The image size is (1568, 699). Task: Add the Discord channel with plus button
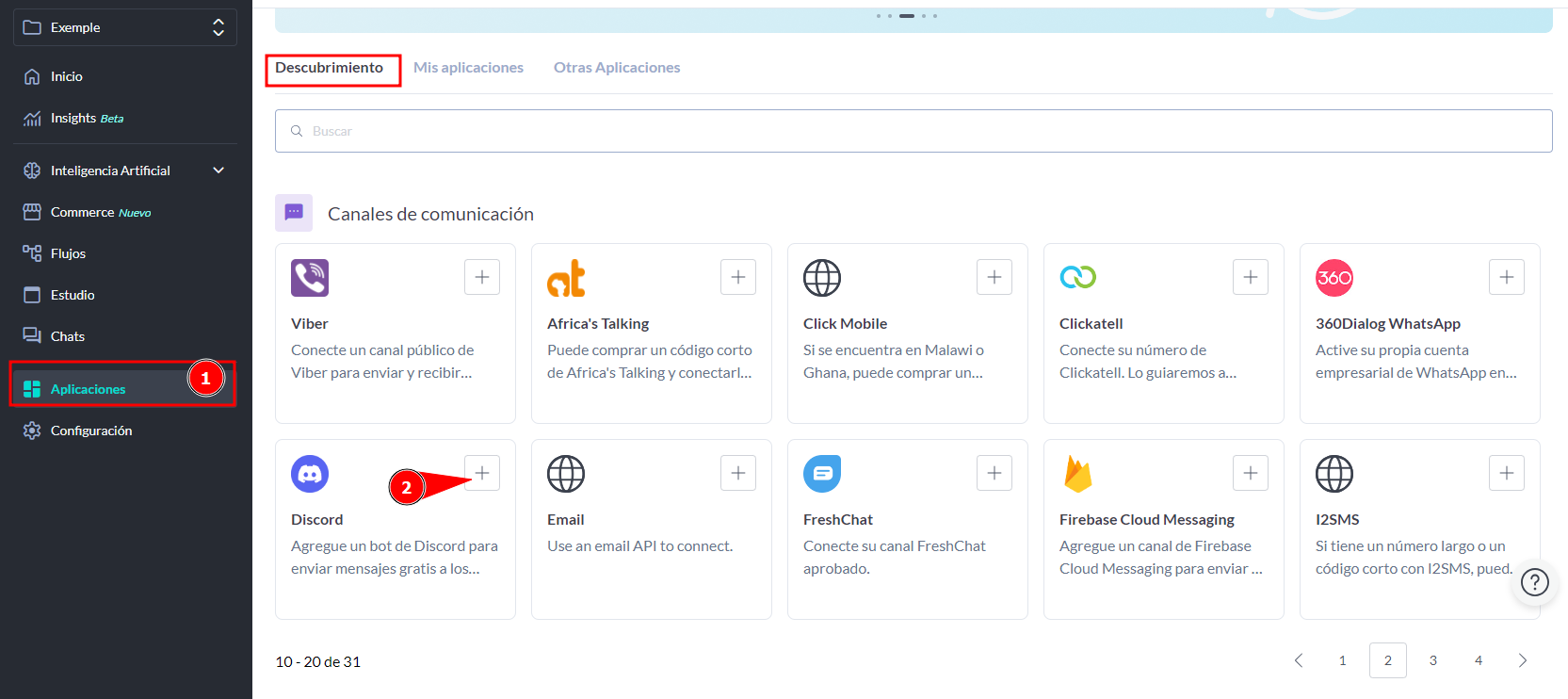click(482, 473)
